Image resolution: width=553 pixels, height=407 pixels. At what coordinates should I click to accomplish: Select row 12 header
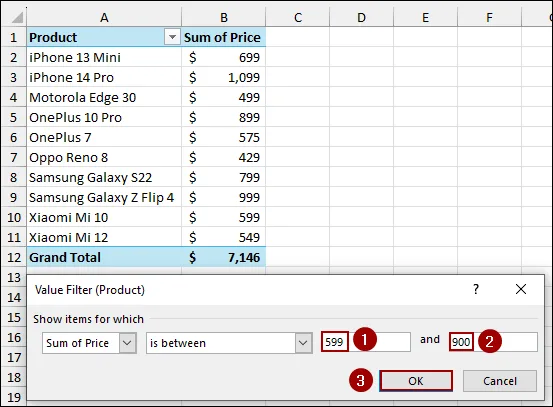coord(14,257)
